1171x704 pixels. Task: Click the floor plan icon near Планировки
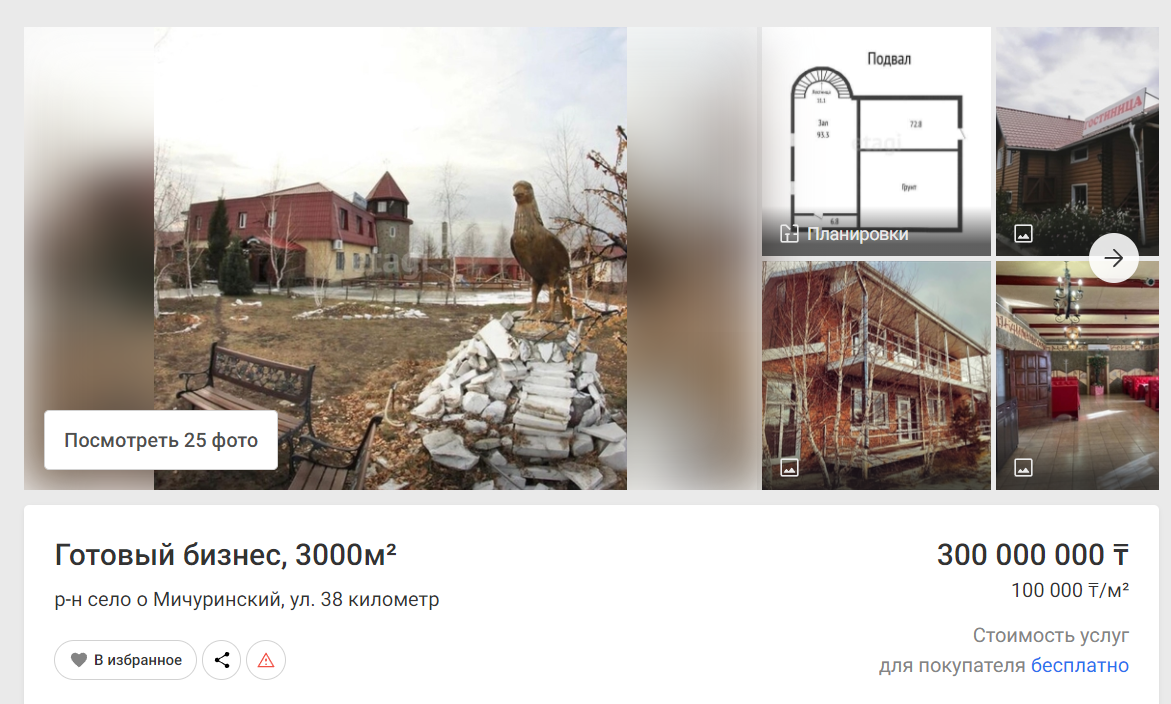pyautogui.click(x=789, y=234)
